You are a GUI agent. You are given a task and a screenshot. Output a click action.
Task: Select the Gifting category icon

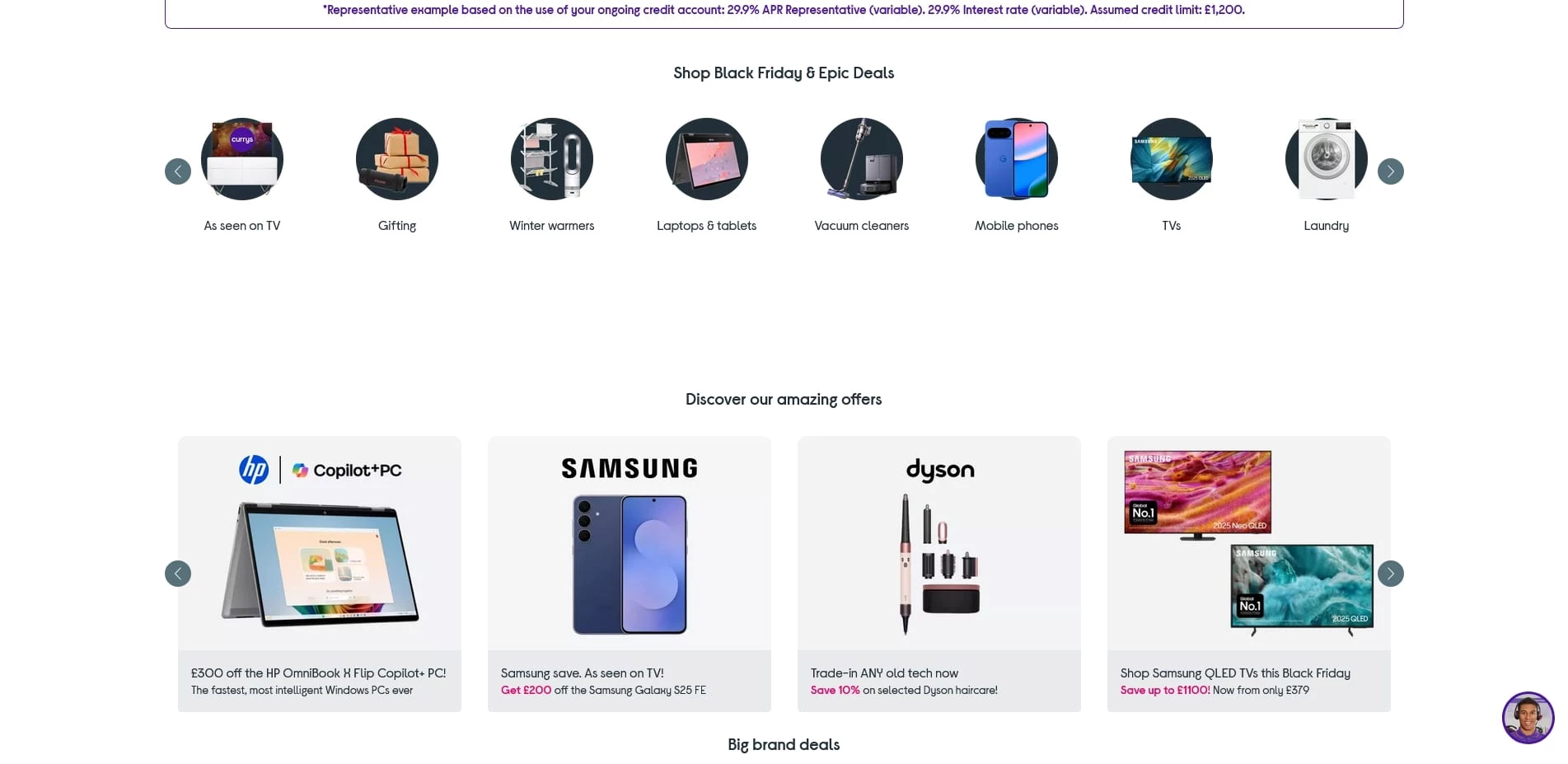click(x=397, y=159)
